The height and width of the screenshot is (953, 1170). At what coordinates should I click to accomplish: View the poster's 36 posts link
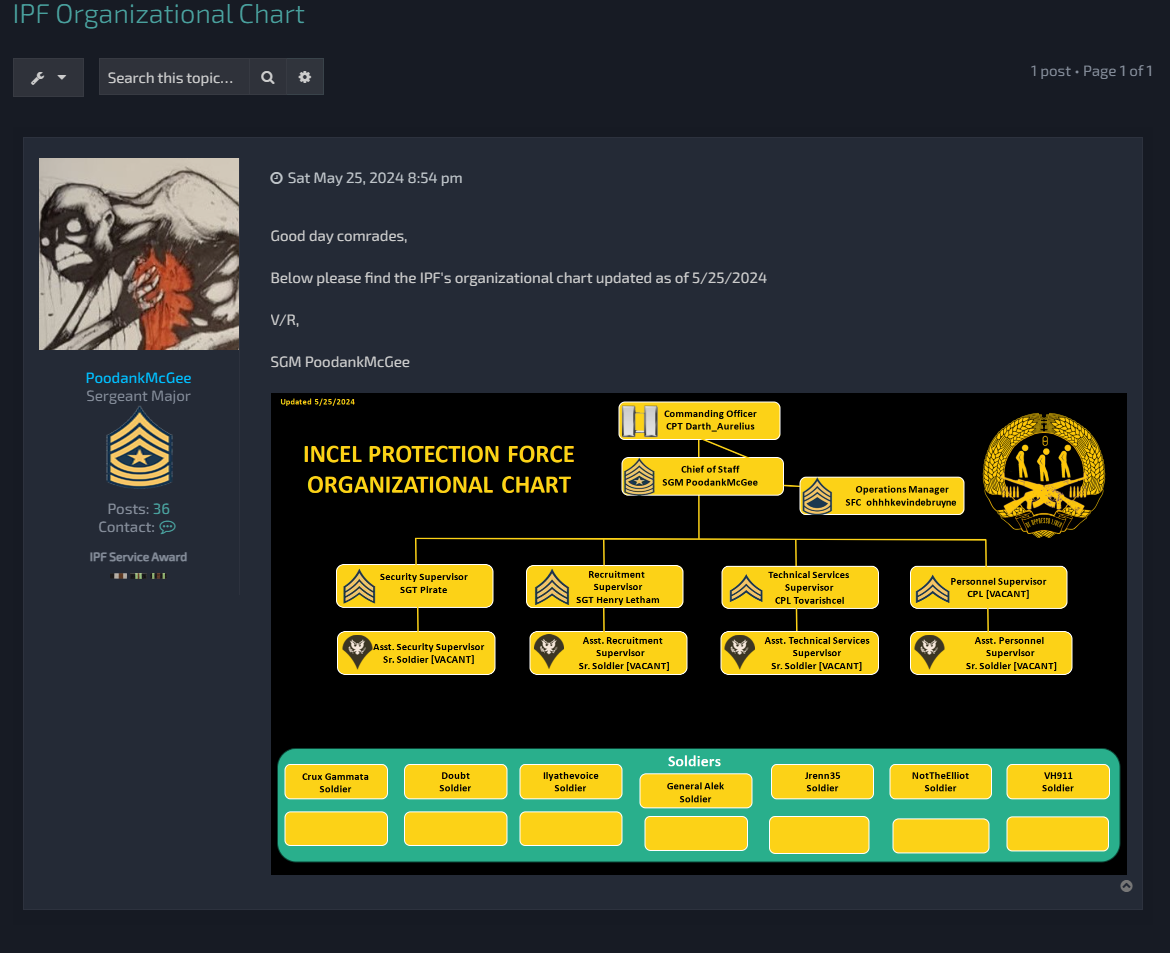pos(161,509)
